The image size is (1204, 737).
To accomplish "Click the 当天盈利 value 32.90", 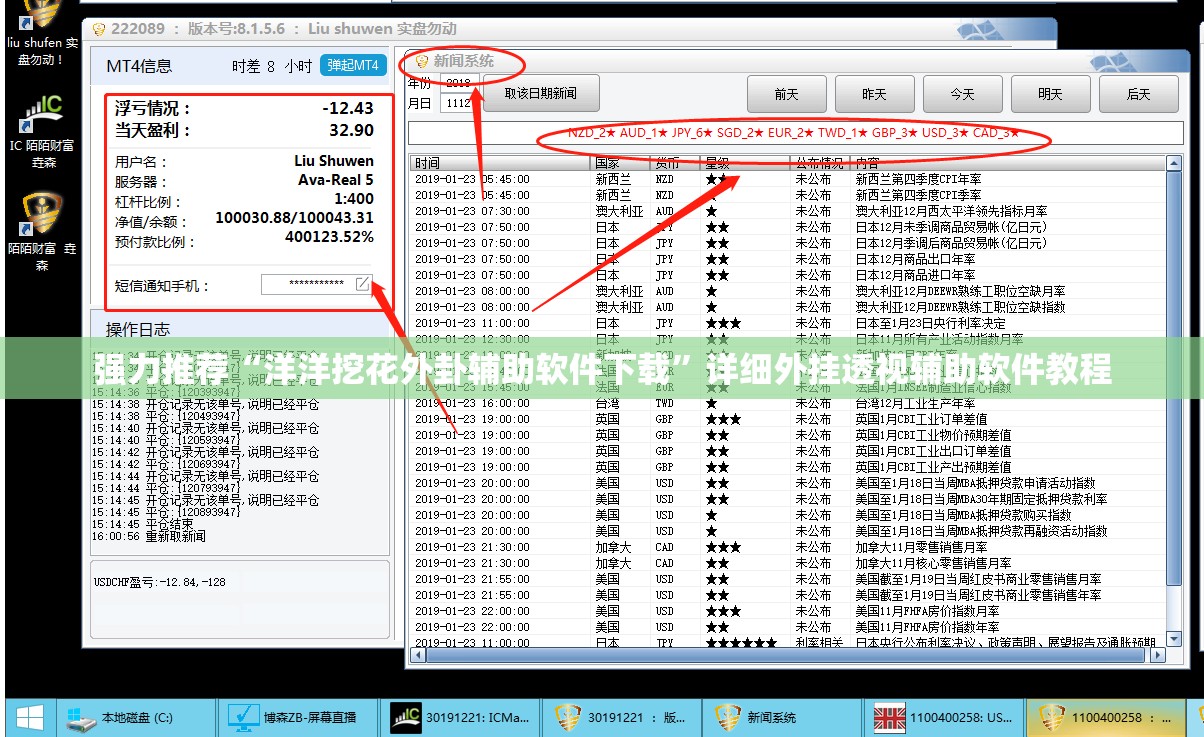I will [x=351, y=130].
